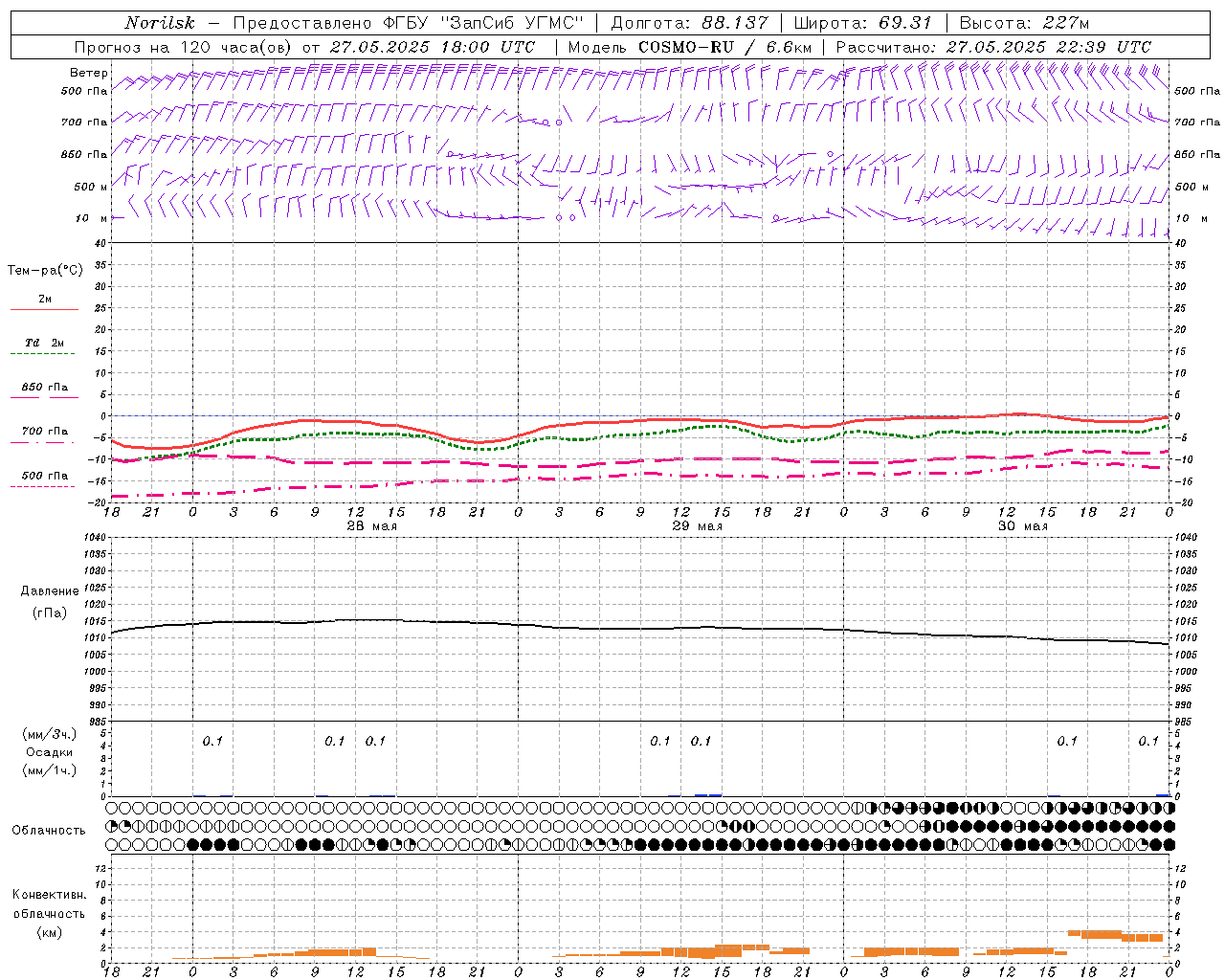This screenshot has height=980, width=1225.
Task: Click the 30 мая date label
Action: click(1023, 526)
